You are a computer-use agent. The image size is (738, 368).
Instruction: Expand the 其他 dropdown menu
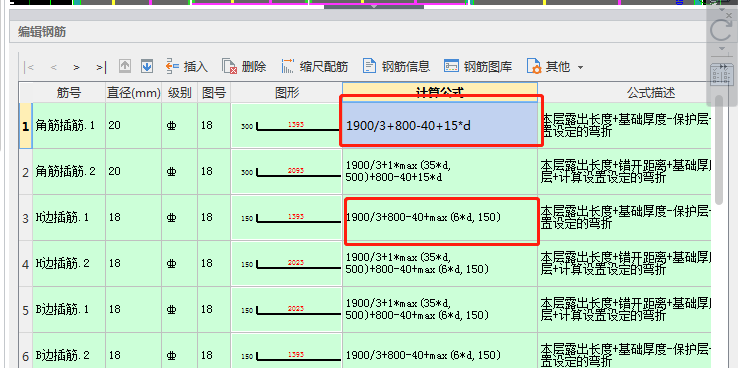tap(555, 67)
